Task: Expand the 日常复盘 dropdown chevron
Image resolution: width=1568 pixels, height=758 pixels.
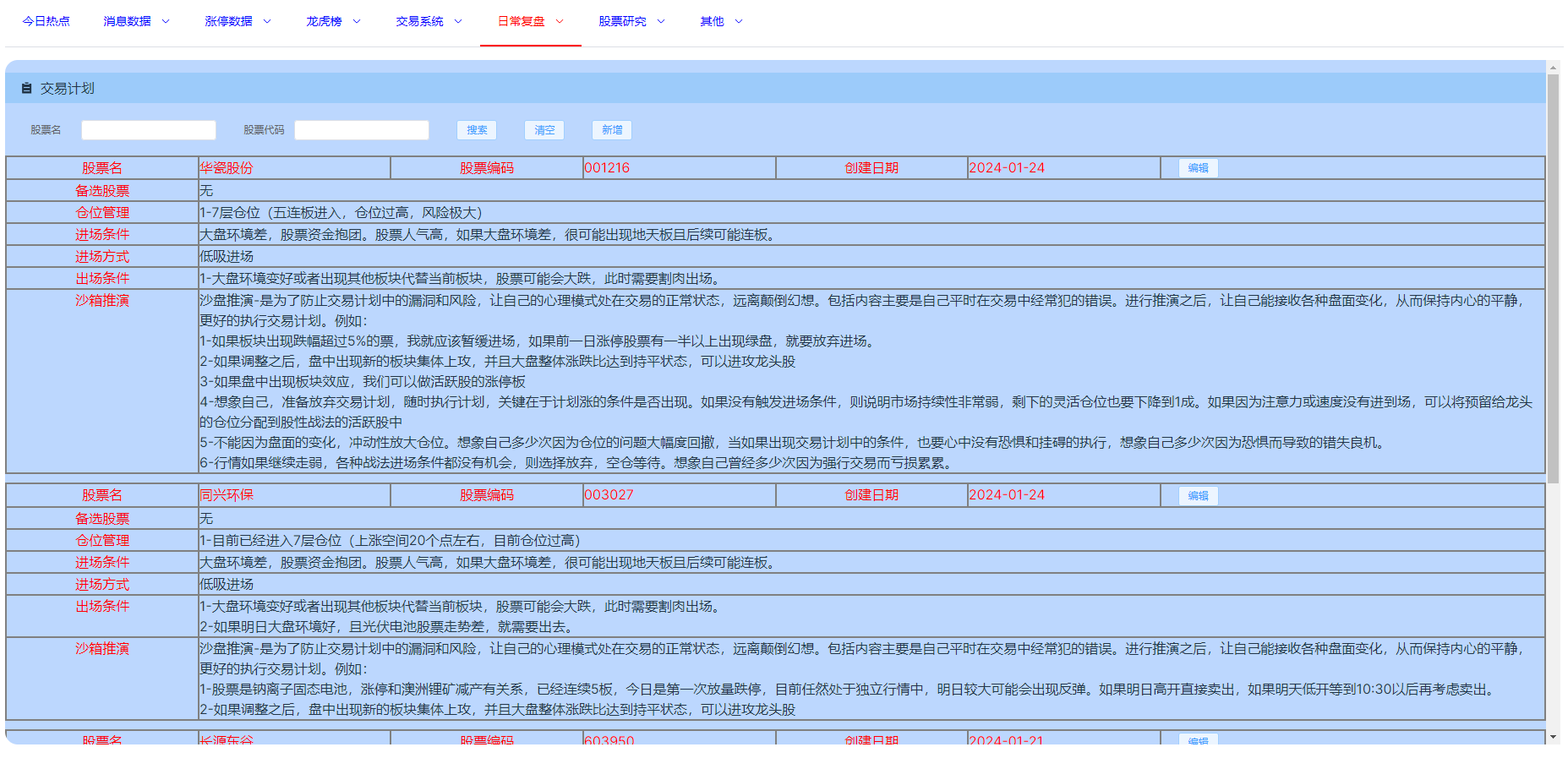Action: (560, 21)
